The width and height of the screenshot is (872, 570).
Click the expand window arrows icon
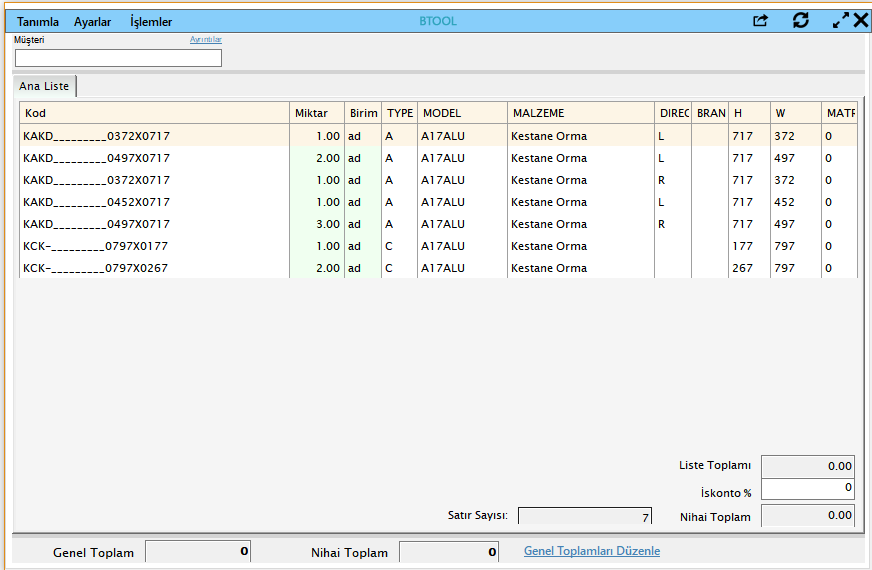point(840,21)
